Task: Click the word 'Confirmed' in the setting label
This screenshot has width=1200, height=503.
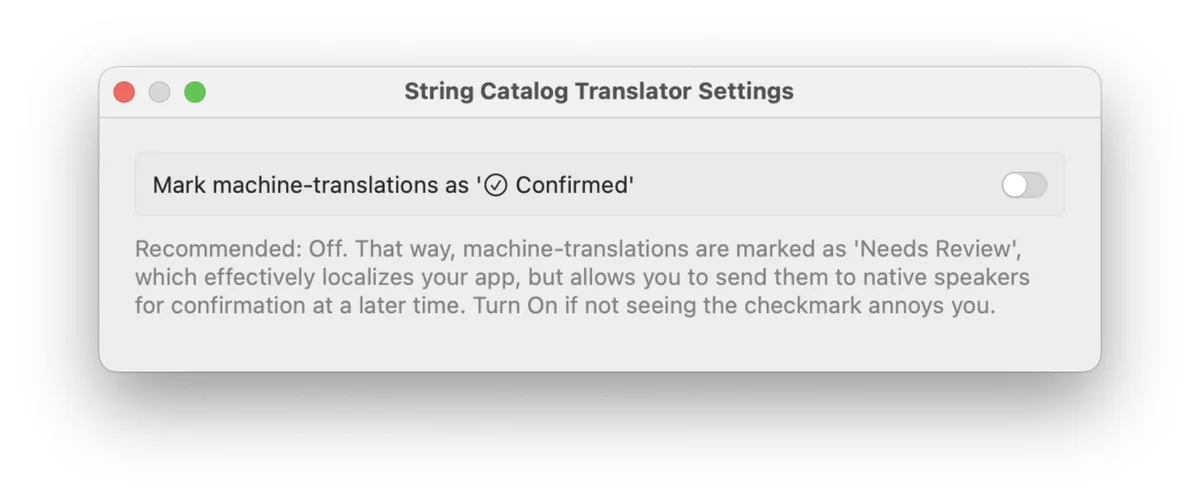Action: click(571, 185)
